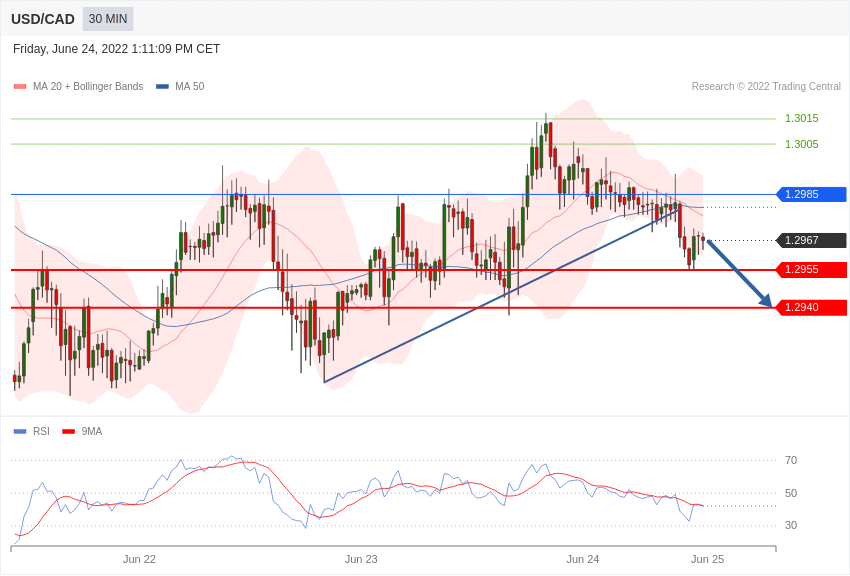Click the 9MA legend label
850x576 pixels.
coord(92,431)
